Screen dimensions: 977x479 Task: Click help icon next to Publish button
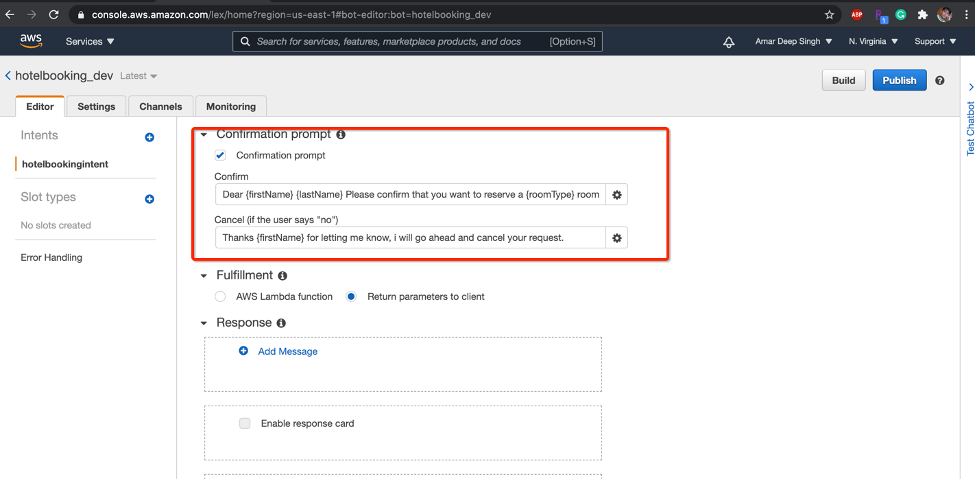939,80
